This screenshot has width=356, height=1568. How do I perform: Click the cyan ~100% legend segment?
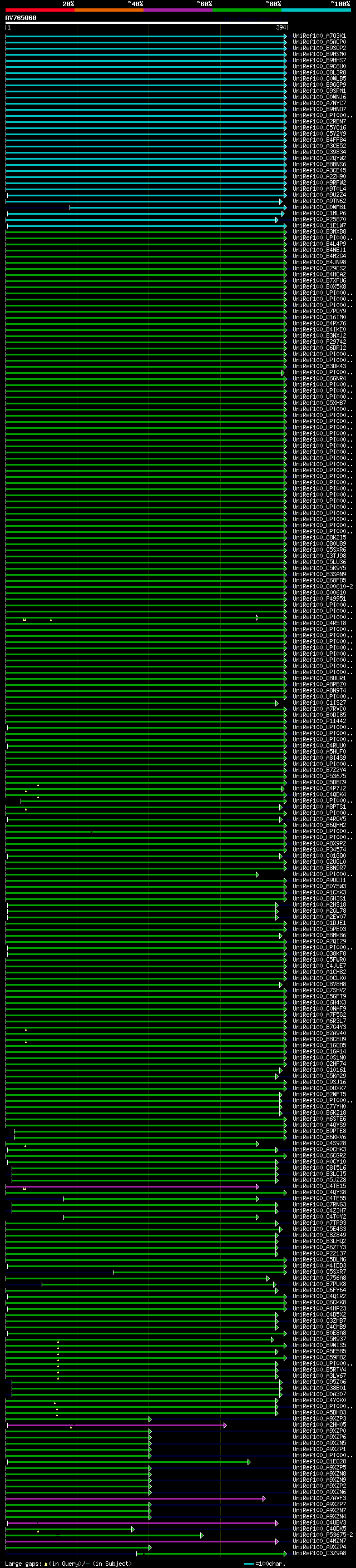[x=316, y=10]
